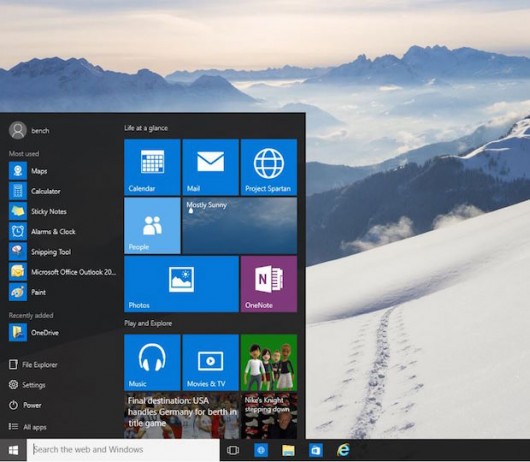Screen dimensions: 530x462
Task: Click the Most used heading
Action: tap(24, 154)
